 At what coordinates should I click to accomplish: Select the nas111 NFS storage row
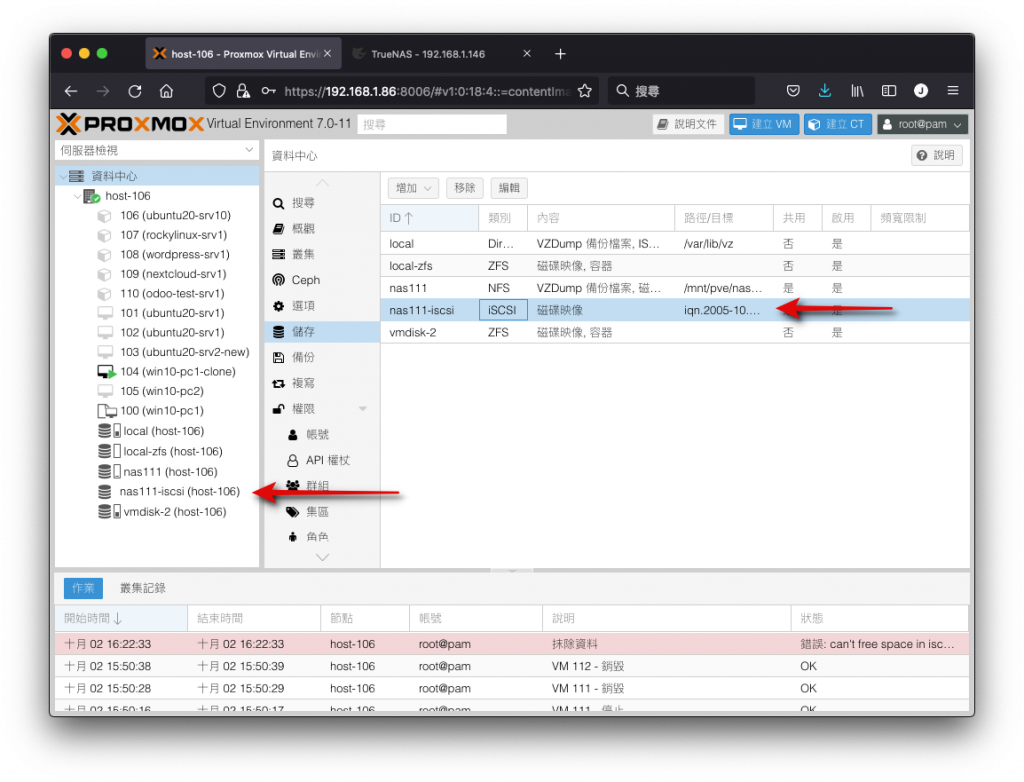(x=675, y=288)
